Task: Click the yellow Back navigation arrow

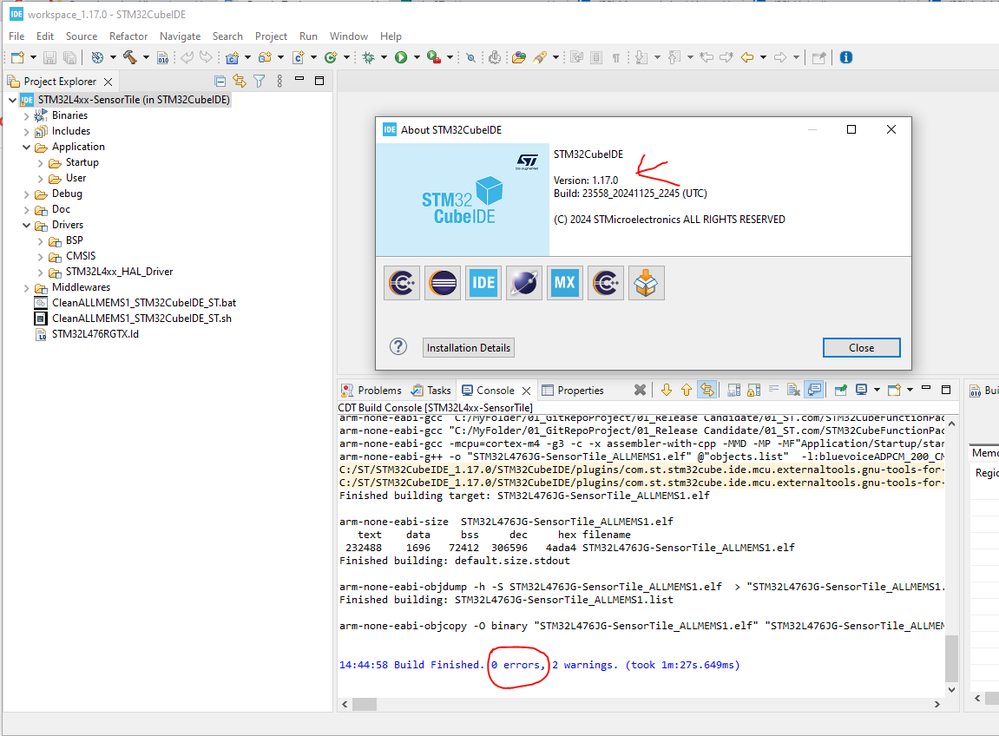Action: pos(747,57)
